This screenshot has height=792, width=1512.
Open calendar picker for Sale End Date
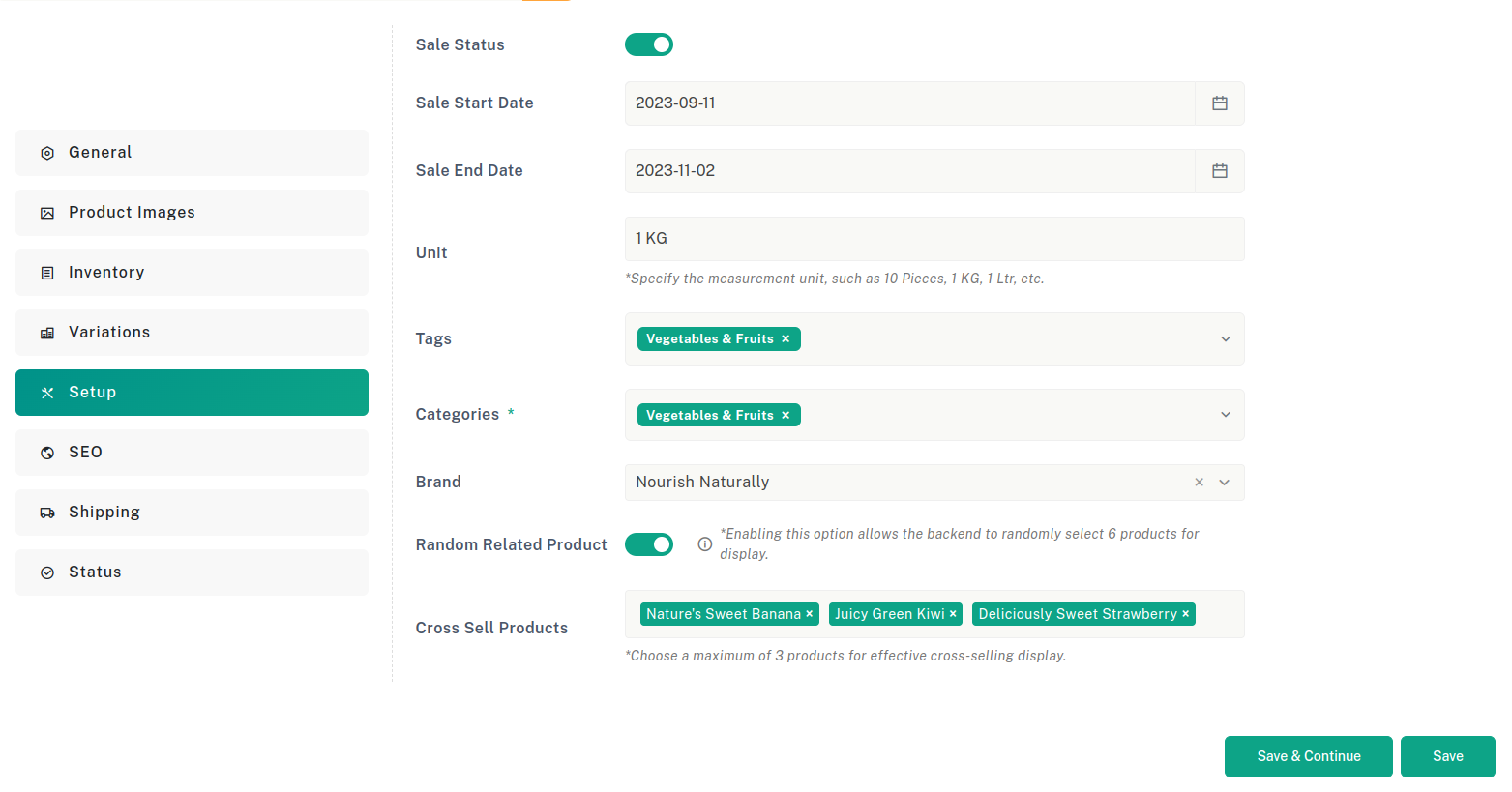click(1220, 171)
